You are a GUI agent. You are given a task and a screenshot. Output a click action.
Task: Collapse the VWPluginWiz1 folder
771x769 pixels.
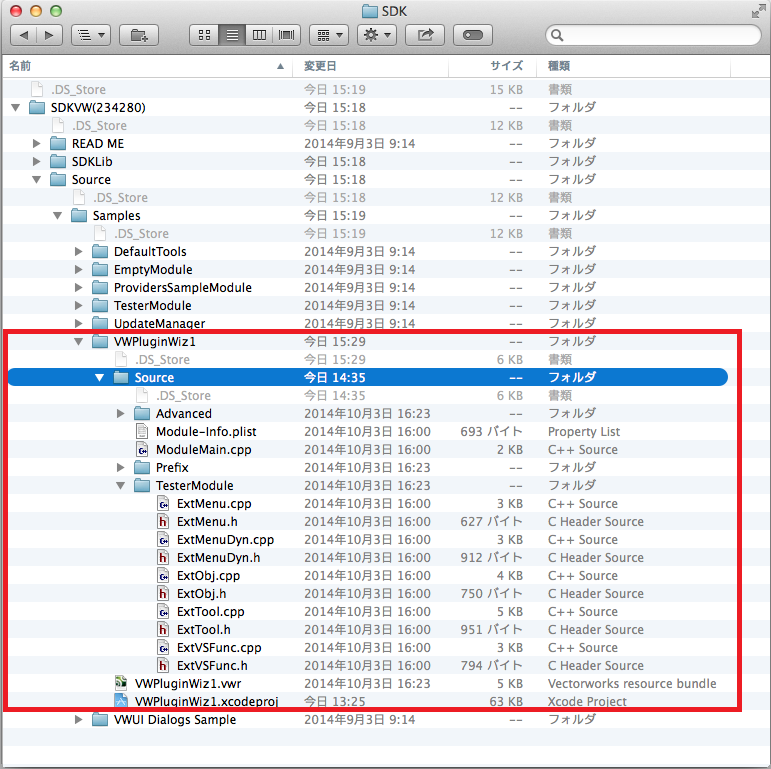(x=79, y=341)
